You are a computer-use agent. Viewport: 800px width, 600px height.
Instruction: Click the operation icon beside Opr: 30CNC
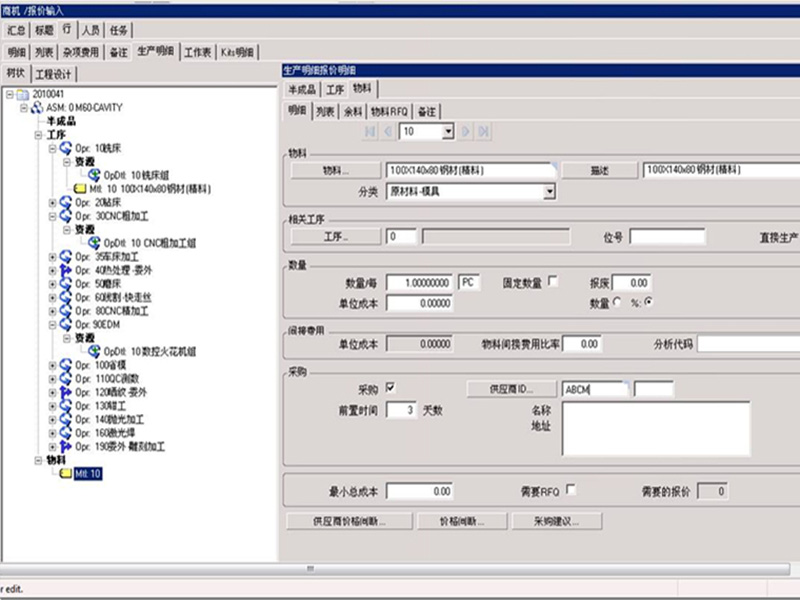point(66,216)
